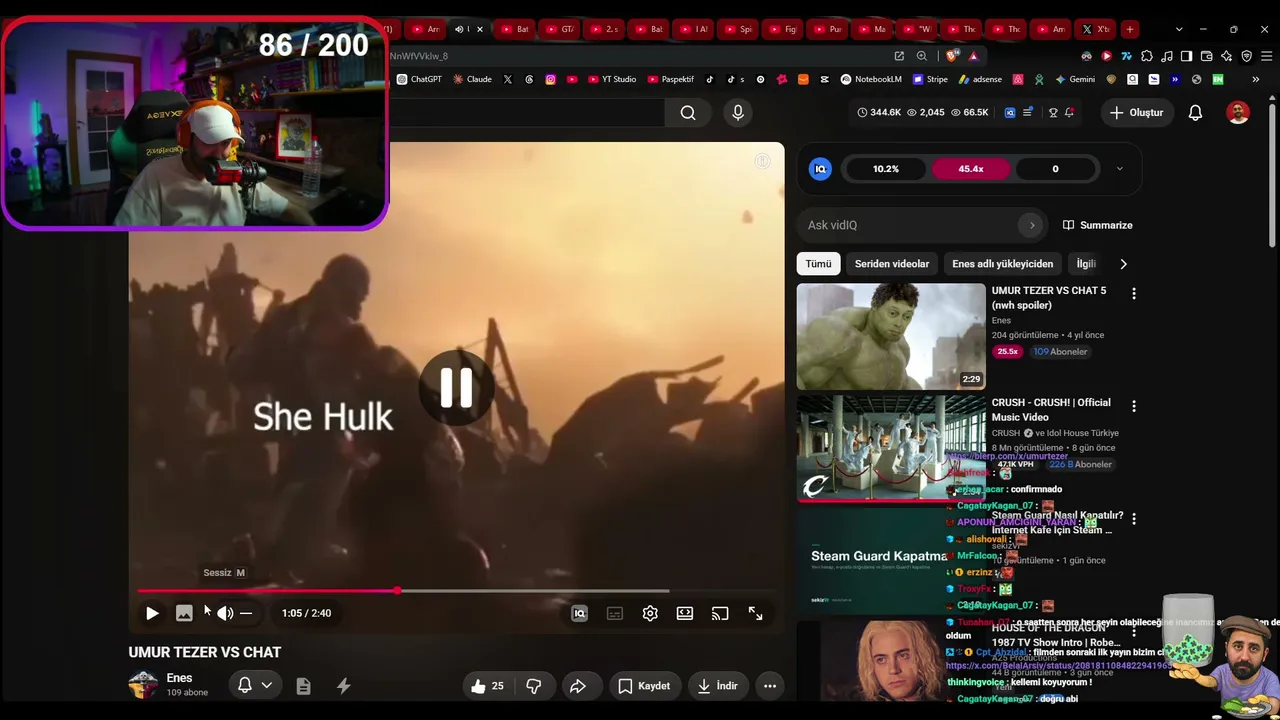Open menu for UMUR TEZER VS CHAT 5

pyautogui.click(x=1133, y=294)
